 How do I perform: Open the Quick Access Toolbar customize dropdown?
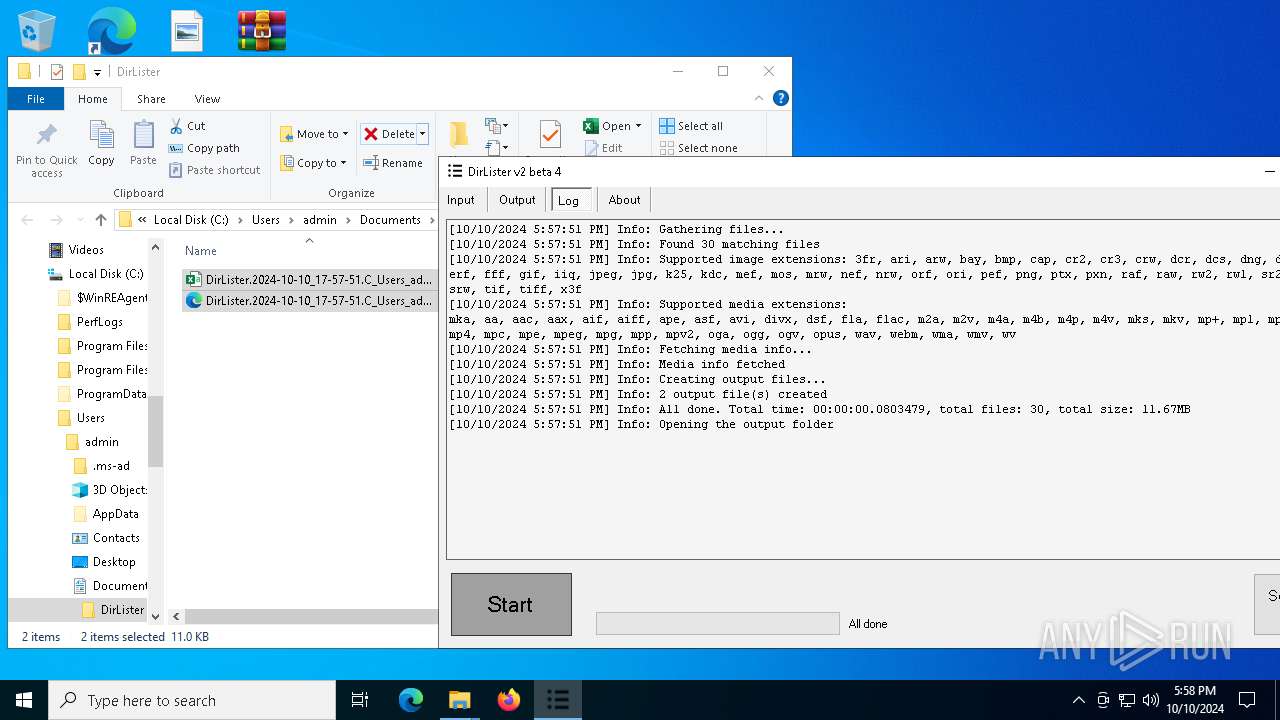pos(97,72)
